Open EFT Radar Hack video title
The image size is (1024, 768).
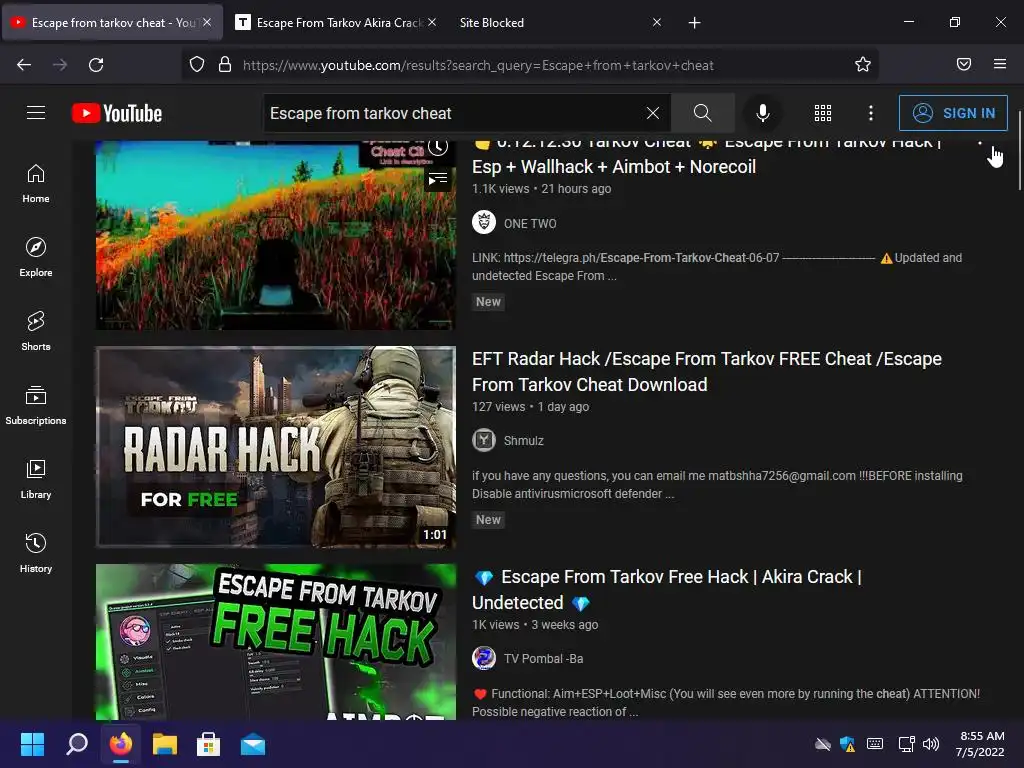(707, 372)
